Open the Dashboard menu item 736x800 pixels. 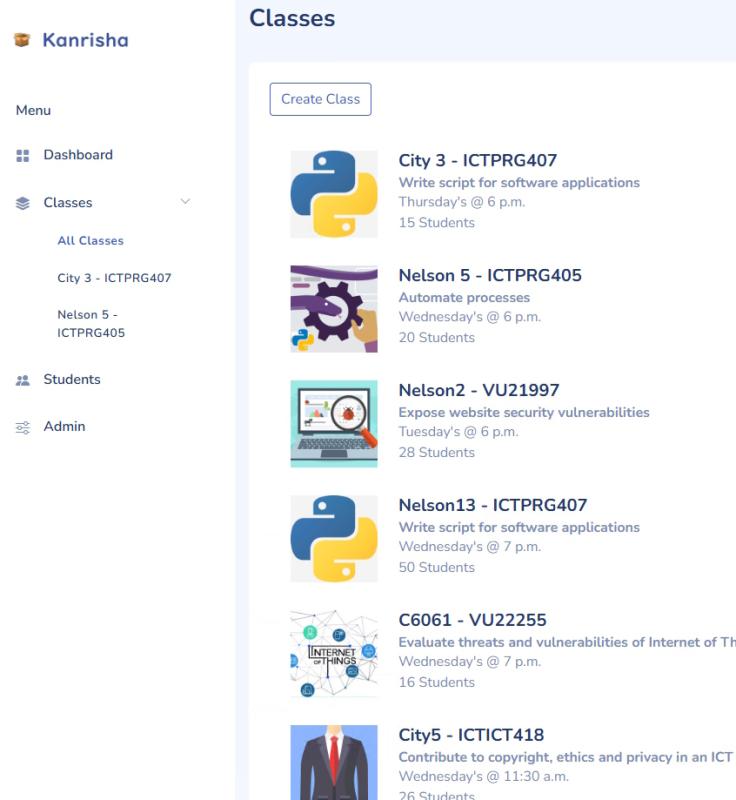[78, 155]
